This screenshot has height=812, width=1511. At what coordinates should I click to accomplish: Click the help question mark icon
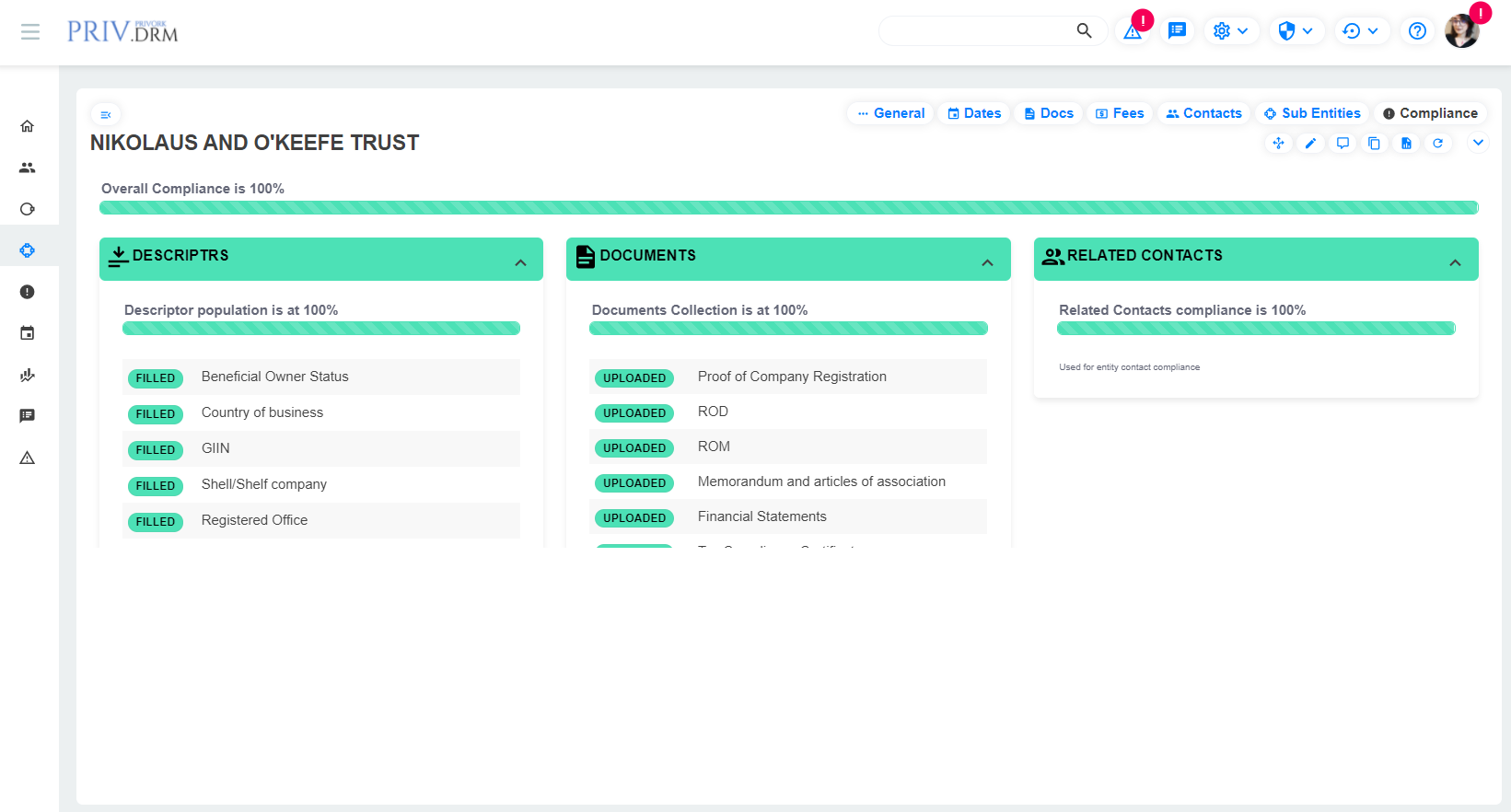tap(1417, 31)
